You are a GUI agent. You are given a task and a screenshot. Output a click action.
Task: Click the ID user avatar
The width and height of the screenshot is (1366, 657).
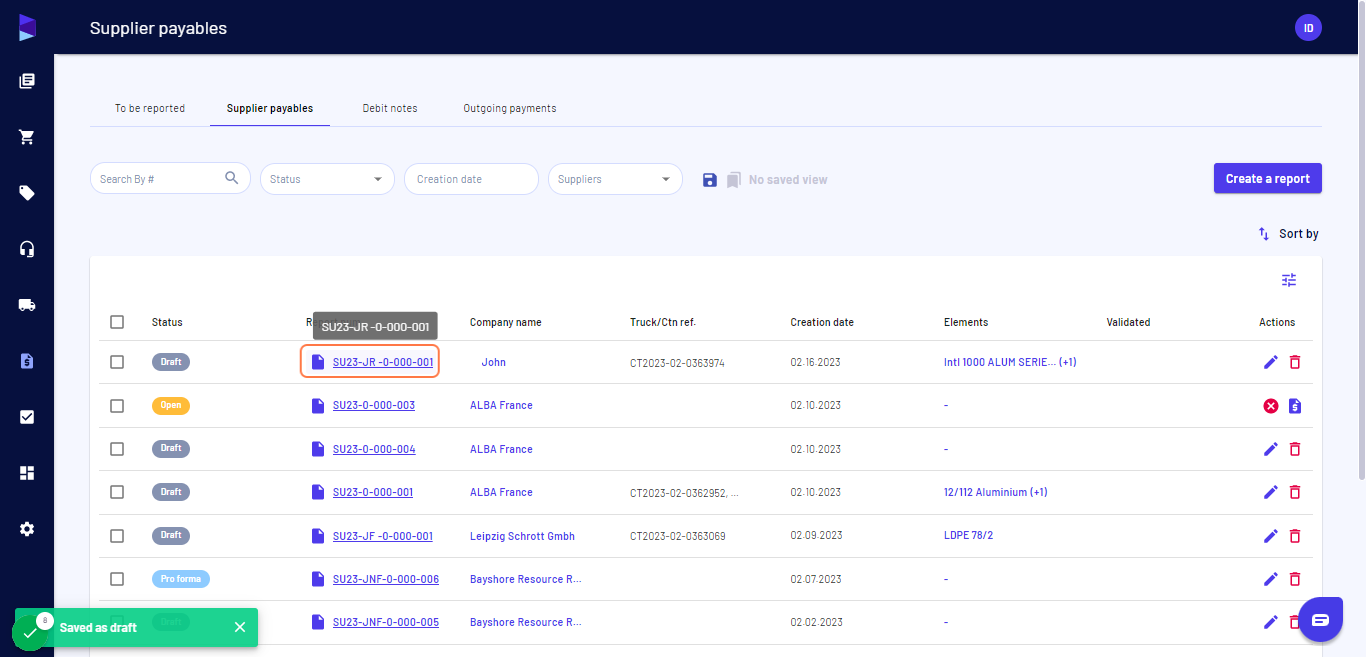(1308, 28)
